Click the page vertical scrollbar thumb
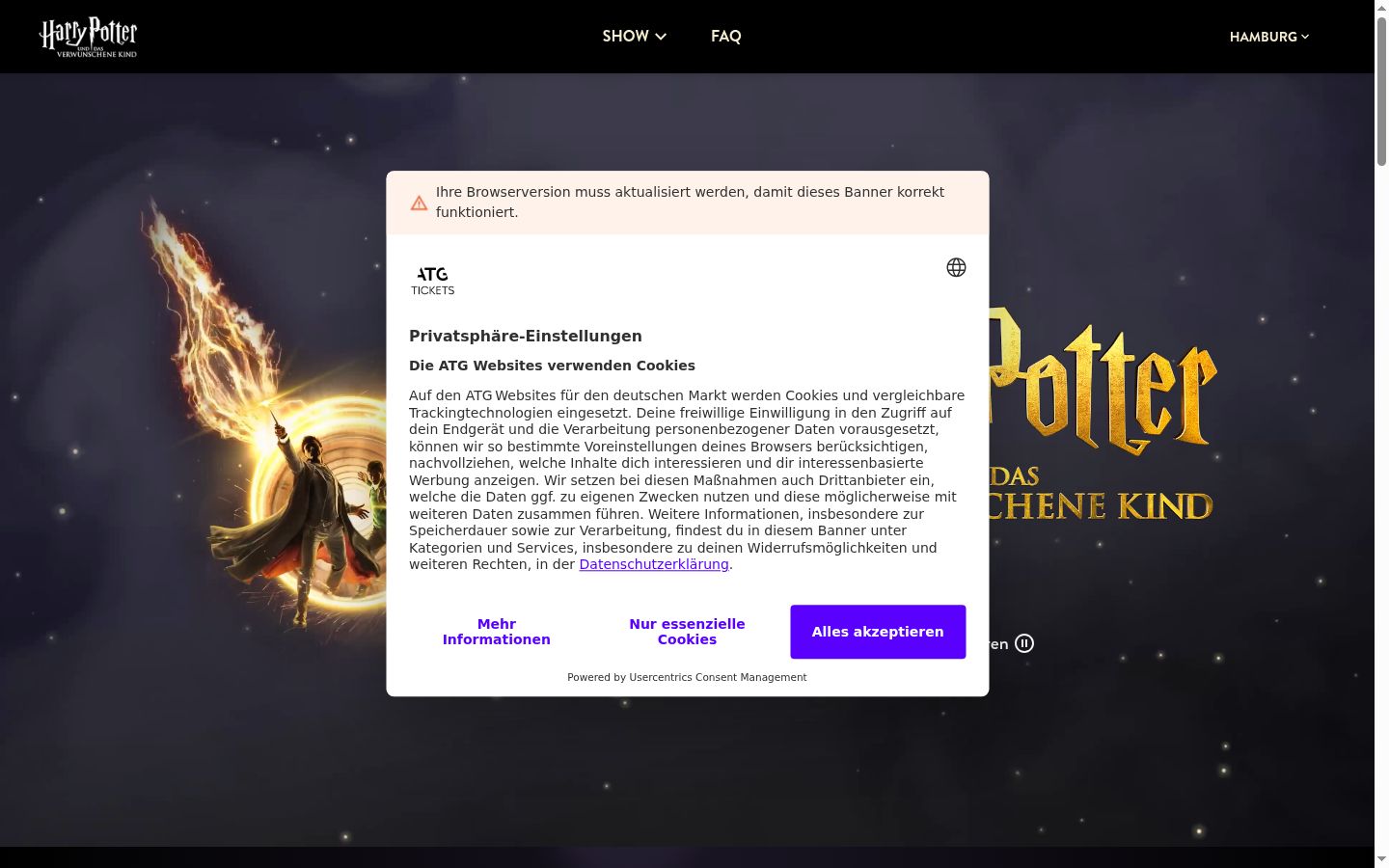The width and height of the screenshot is (1389, 868). click(x=1381, y=92)
